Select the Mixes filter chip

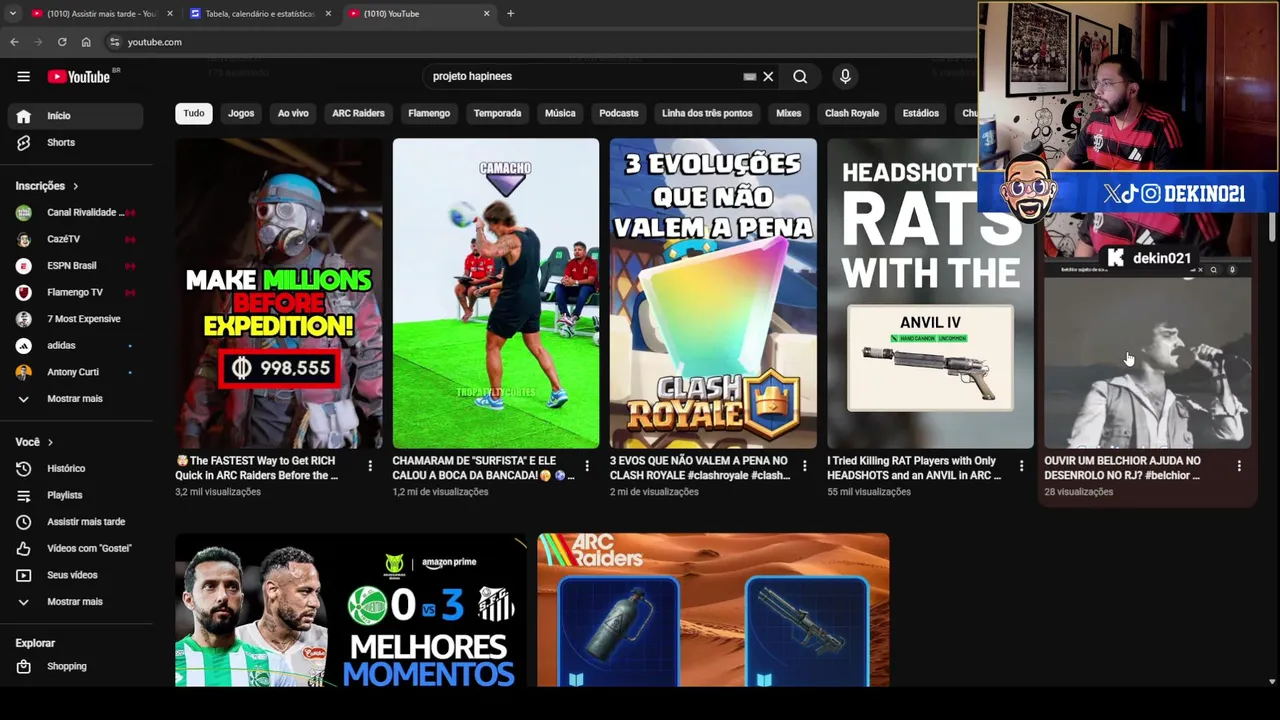789,113
